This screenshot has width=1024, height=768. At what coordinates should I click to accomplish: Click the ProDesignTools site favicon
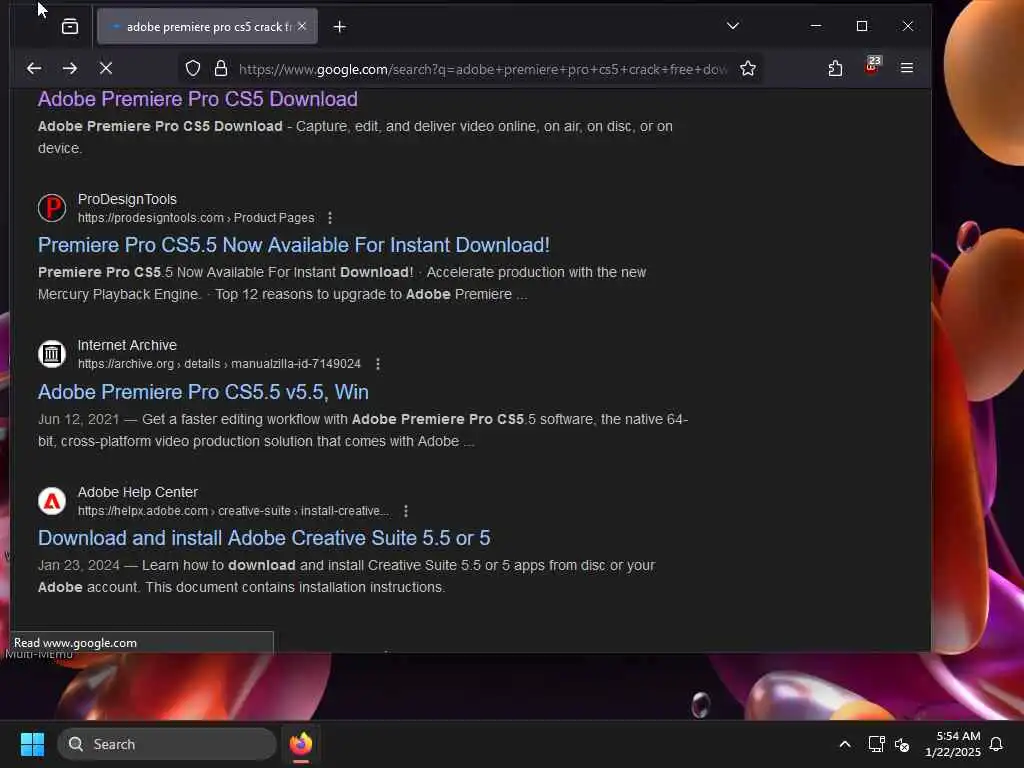click(52, 208)
